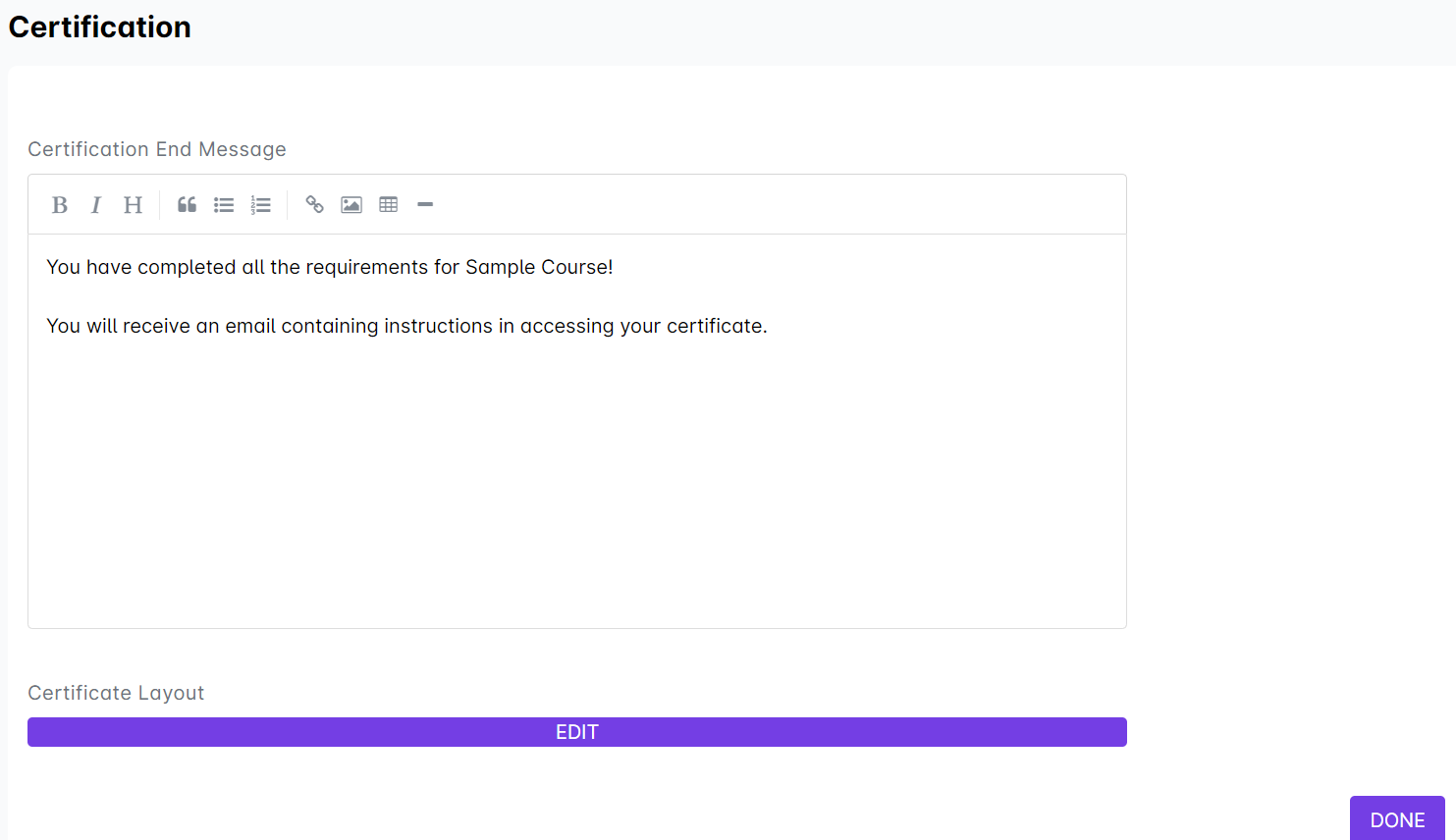Click the 'Certificate Layout' label
Image resolution: width=1456 pixels, height=840 pixels.
116,693
